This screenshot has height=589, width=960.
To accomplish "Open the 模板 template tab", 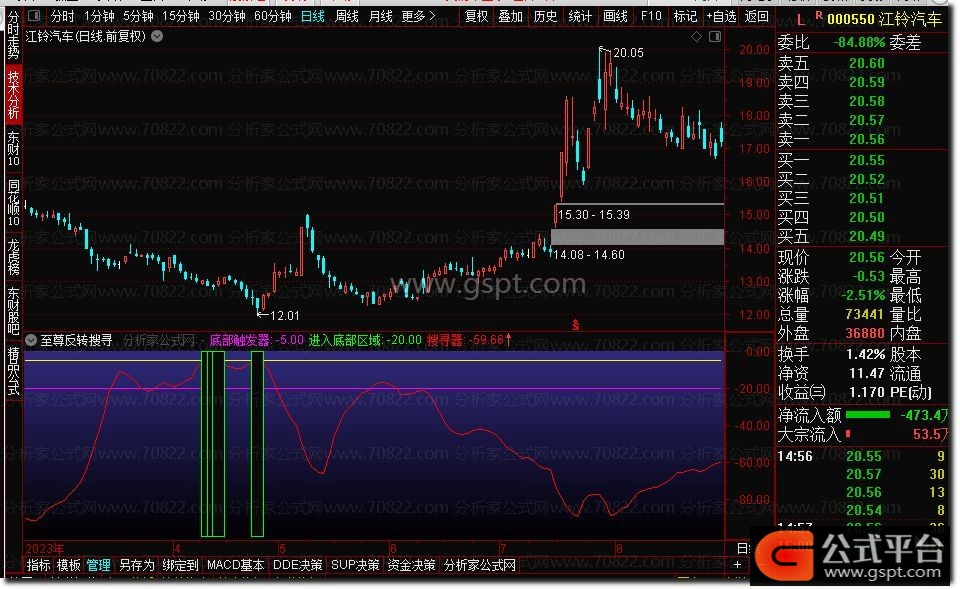I will (x=69, y=565).
